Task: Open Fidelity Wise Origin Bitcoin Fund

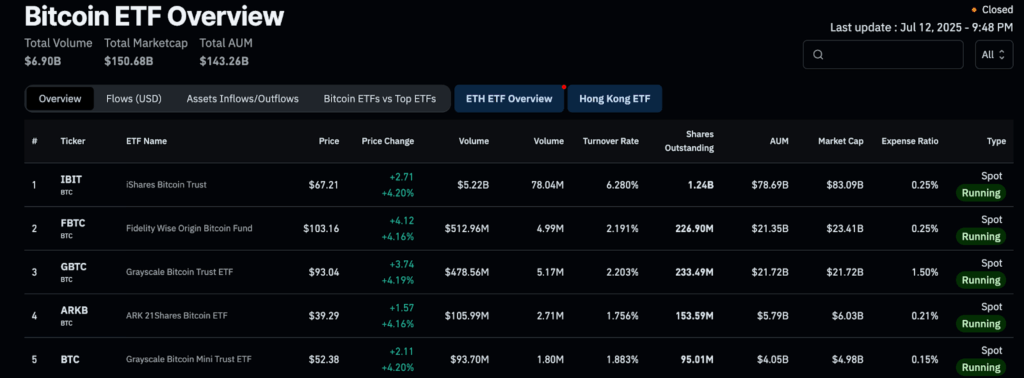Action: tap(189, 228)
